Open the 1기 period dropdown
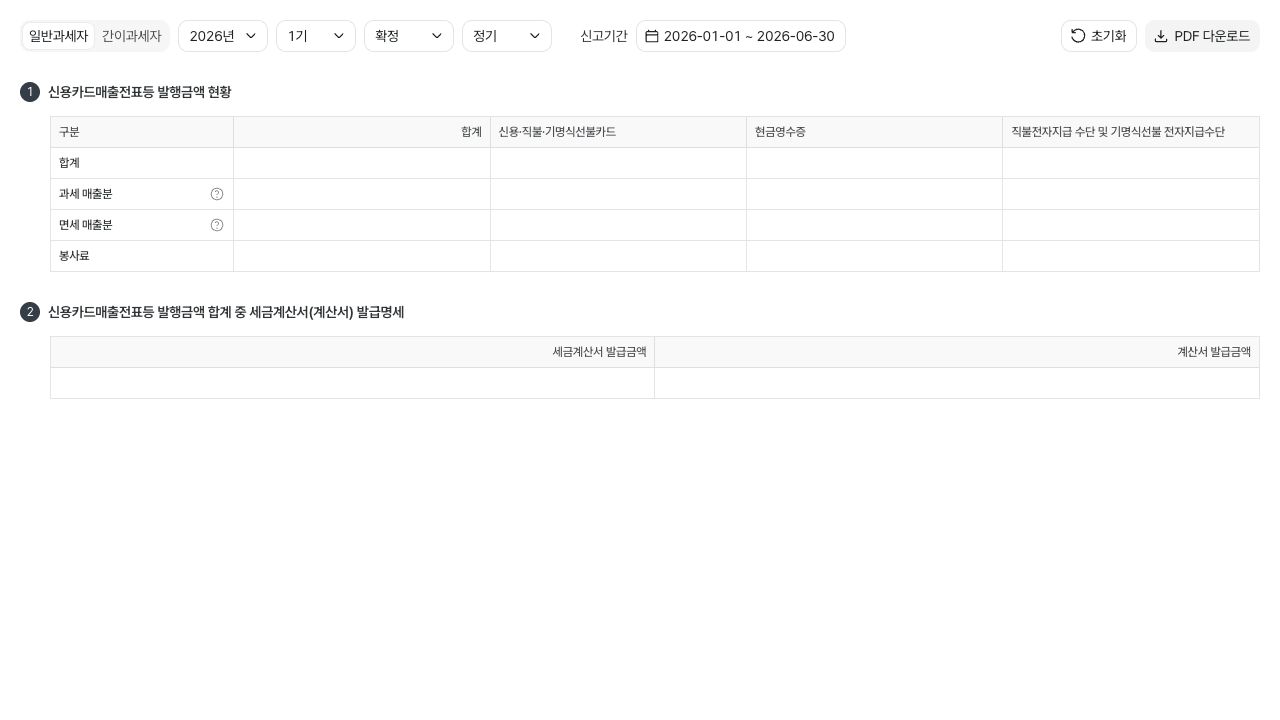 point(316,36)
